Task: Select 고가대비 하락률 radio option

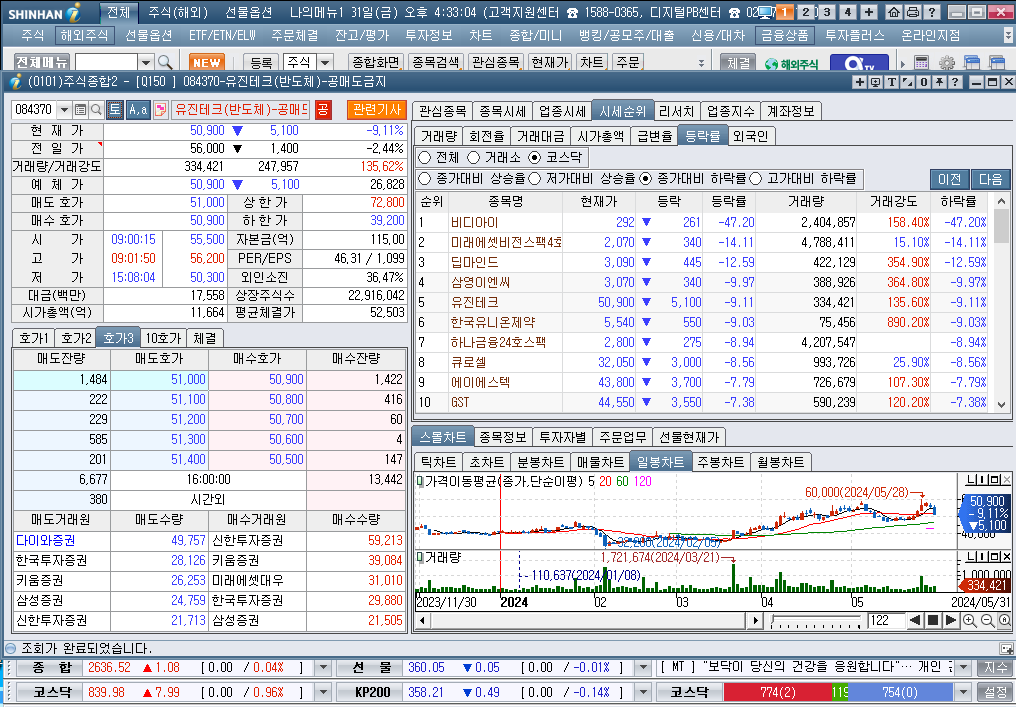Action: (756, 178)
